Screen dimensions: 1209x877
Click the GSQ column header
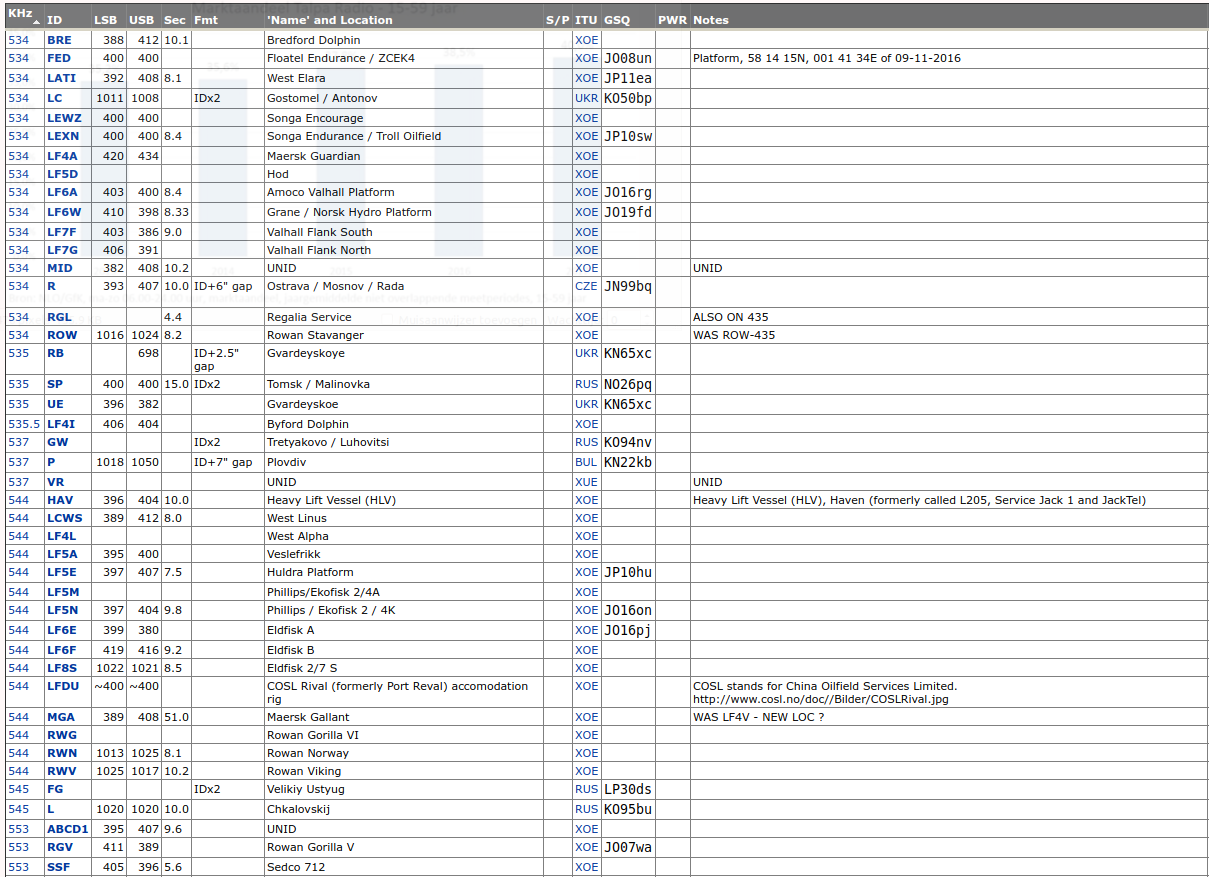(617, 20)
